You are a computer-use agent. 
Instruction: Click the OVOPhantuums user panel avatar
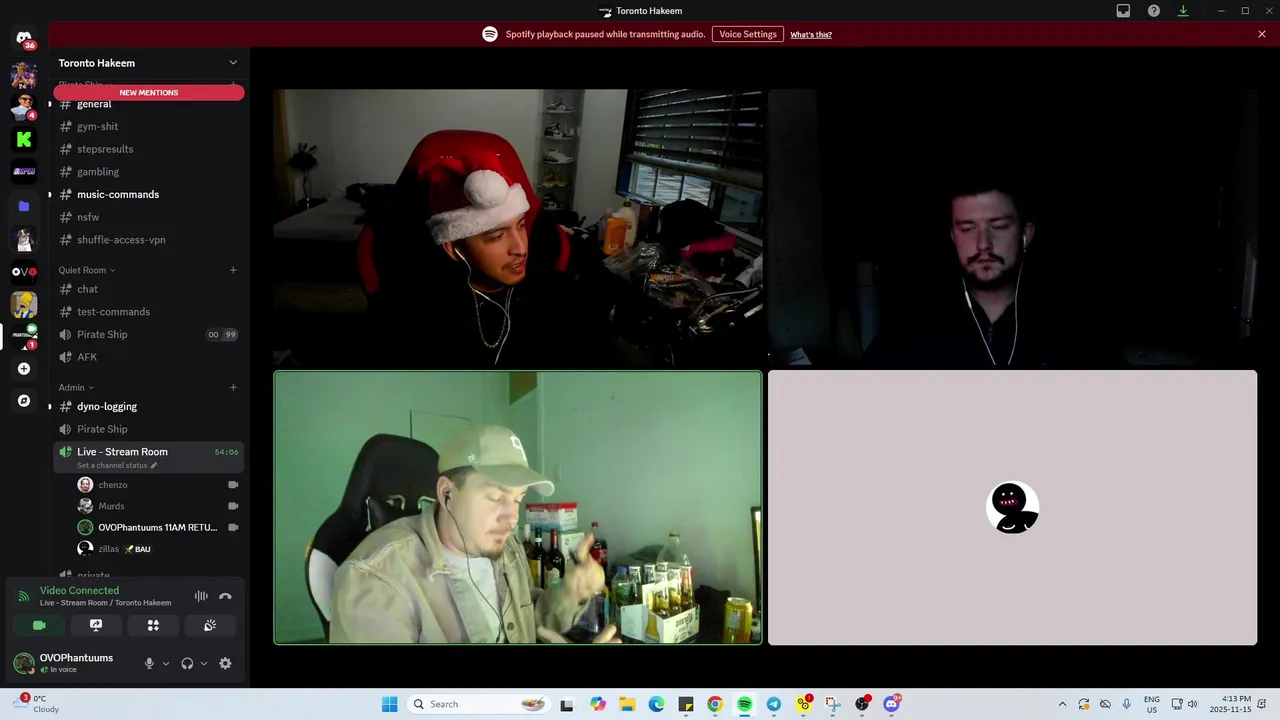point(24,663)
